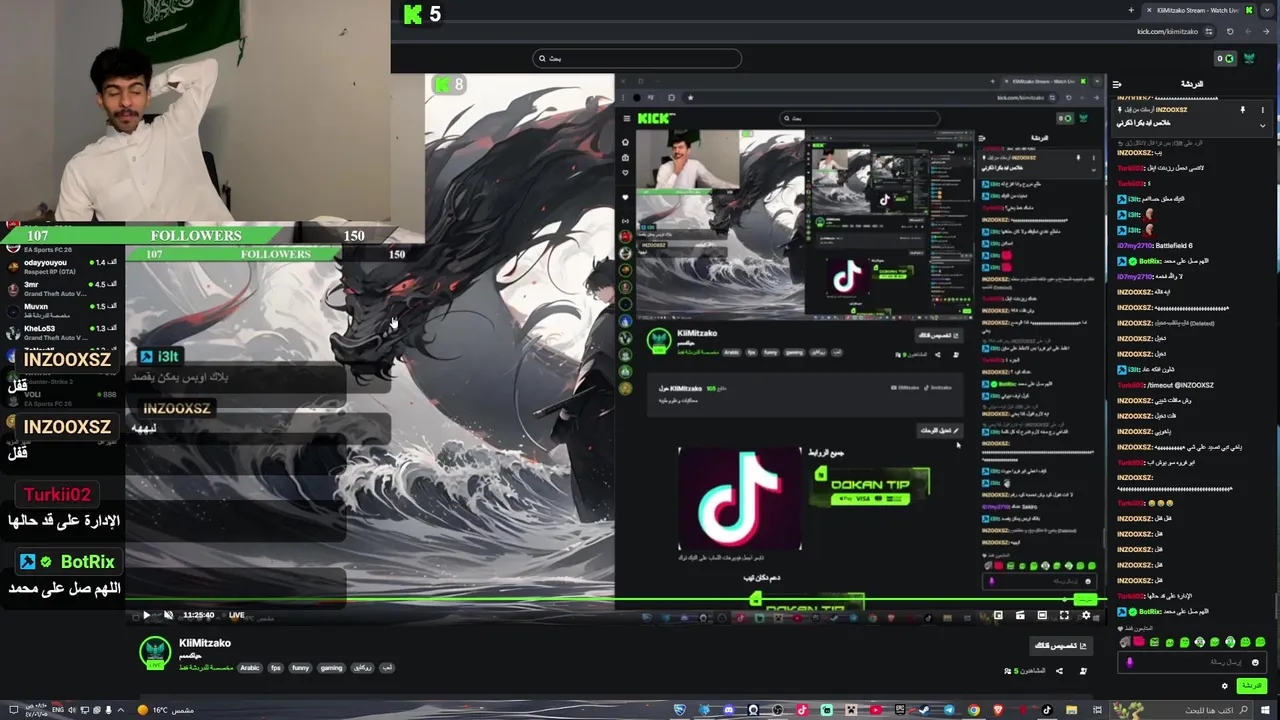This screenshot has height=720, width=1280.
Task: Click the Kick logo with 5 counter
Action: (x=422, y=14)
